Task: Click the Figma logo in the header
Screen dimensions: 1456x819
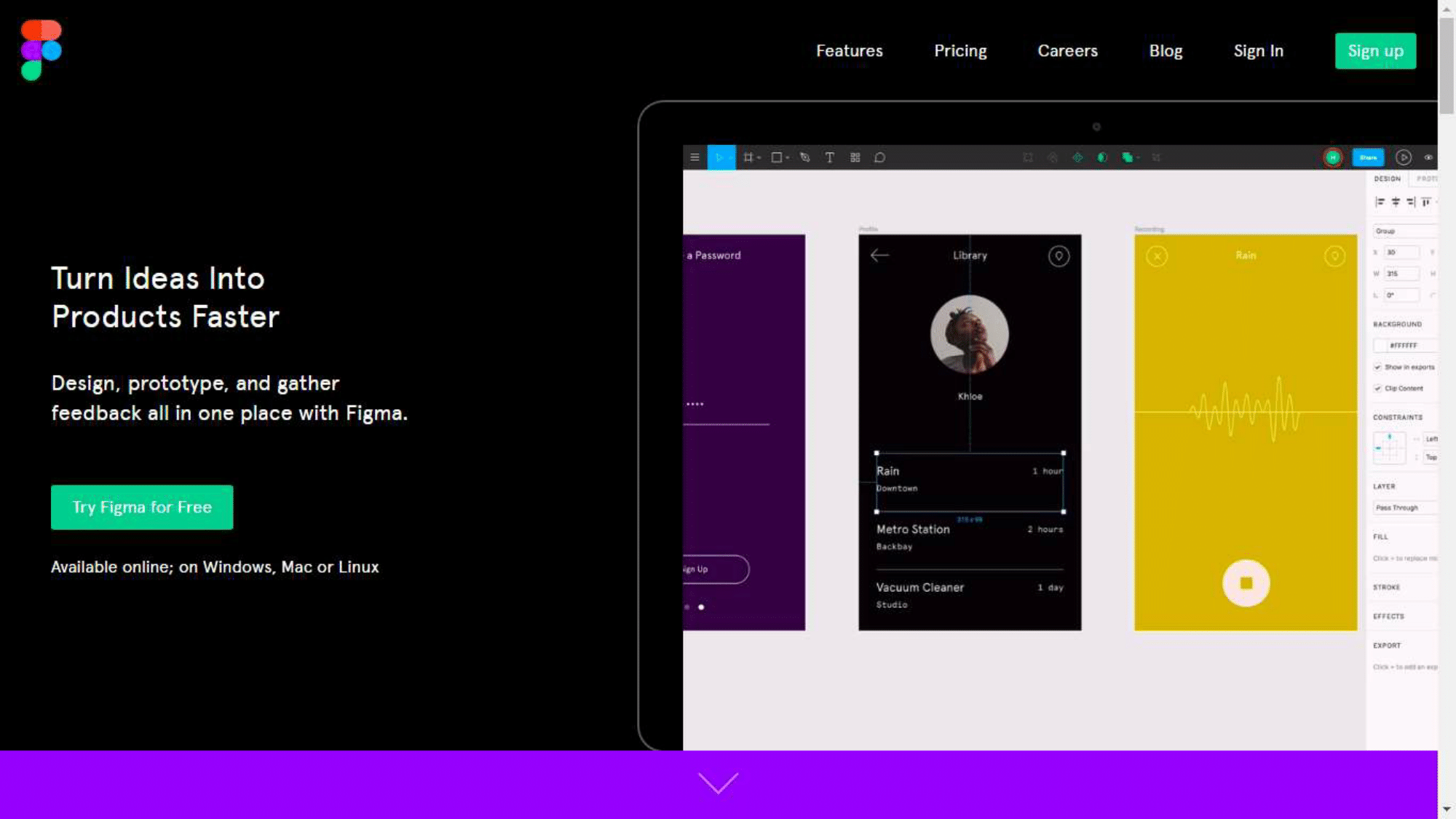Action: point(41,50)
